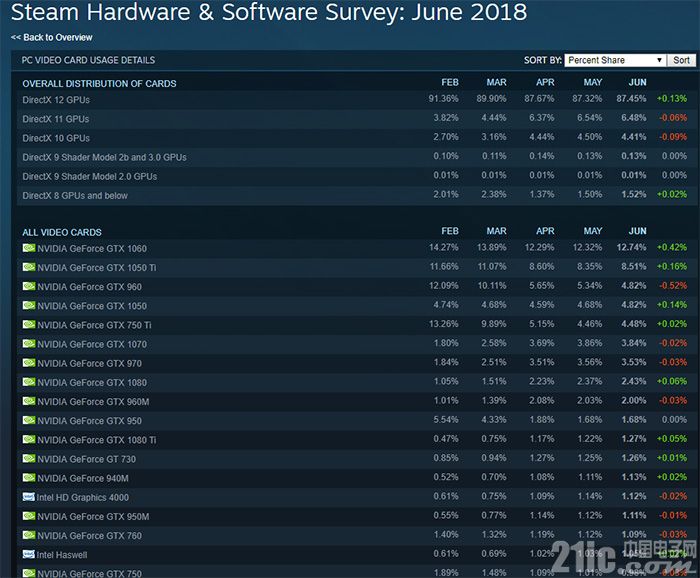Click JUN value 12.74% for GTX 1060
Image resolution: width=700 pixels, height=578 pixels.
[631, 247]
